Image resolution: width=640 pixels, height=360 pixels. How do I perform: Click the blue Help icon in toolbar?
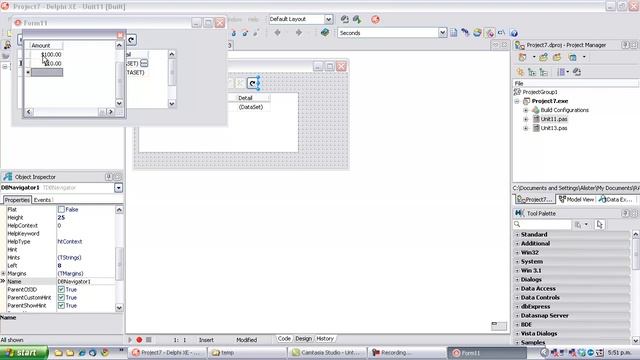click(514, 33)
